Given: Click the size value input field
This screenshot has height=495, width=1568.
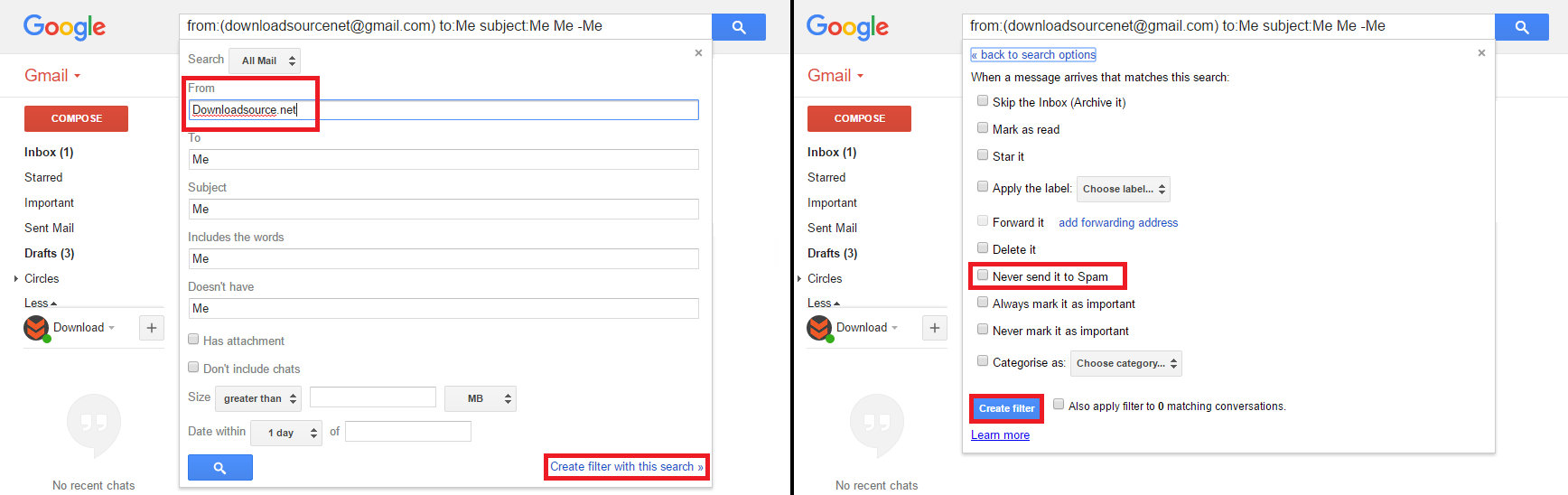Looking at the screenshot, I should coord(373,397).
